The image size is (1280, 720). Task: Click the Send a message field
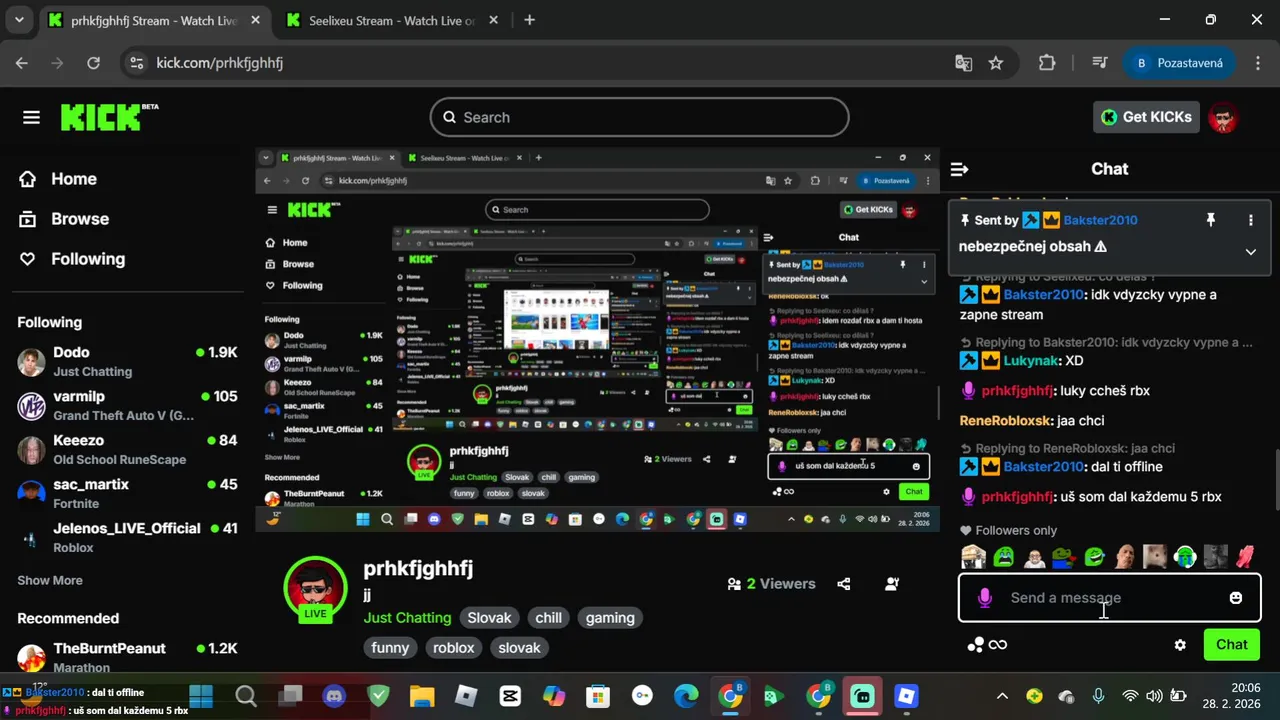[1110, 598]
